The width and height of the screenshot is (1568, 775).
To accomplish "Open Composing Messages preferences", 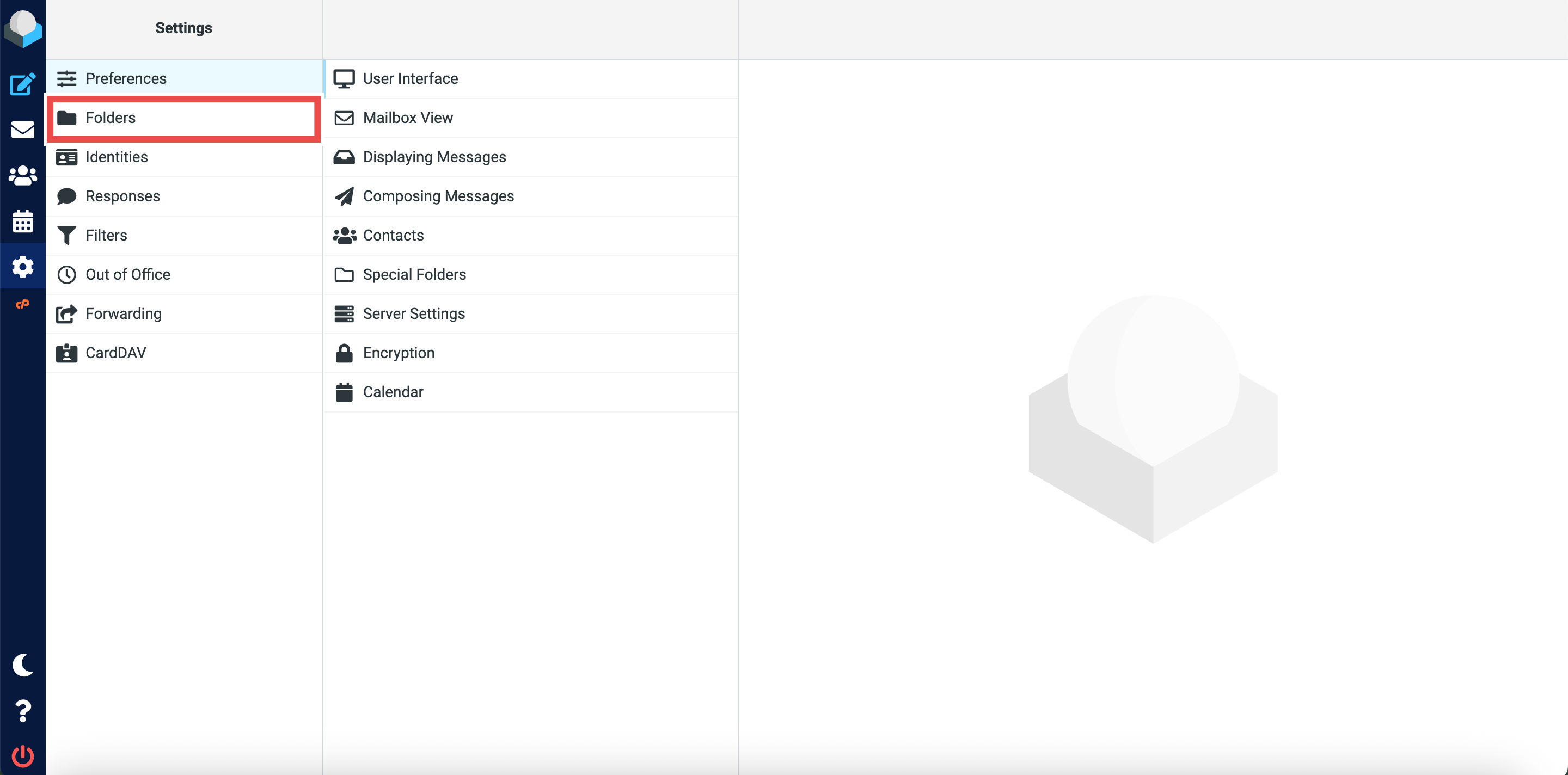I will pos(438,196).
